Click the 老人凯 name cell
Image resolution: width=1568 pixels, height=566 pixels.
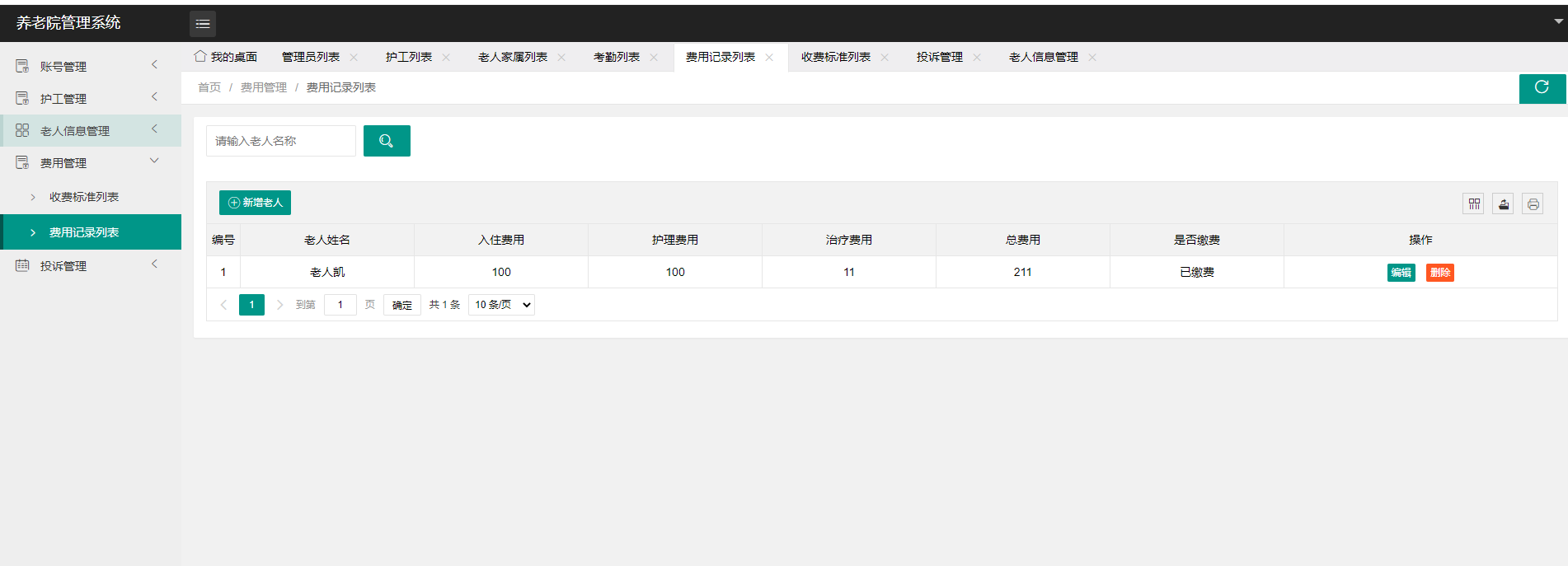point(327,272)
